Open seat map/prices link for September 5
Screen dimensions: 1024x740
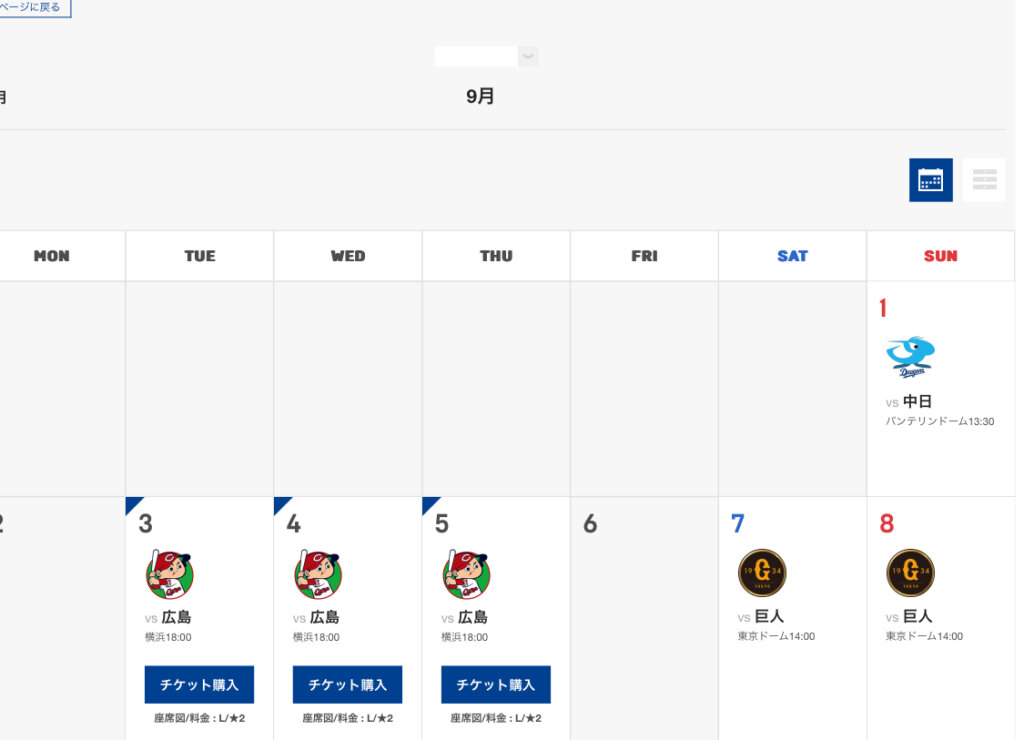[496, 719]
